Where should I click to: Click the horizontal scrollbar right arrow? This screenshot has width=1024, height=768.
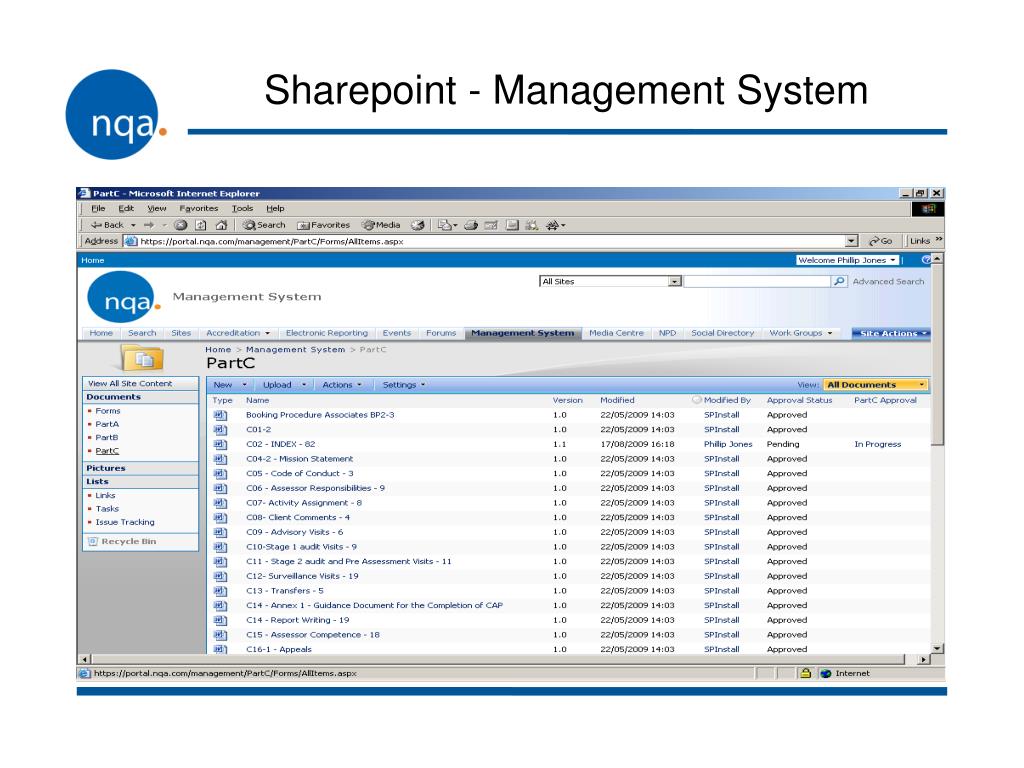click(x=923, y=660)
